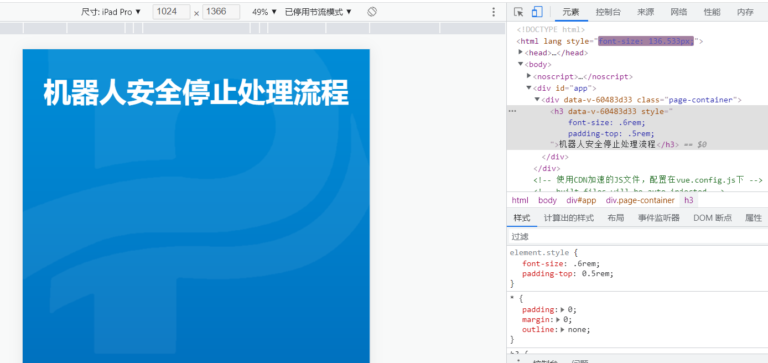Viewport: 768px width, 363px height.
Task: Click the element.style selector text
Action: tap(539, 253)
